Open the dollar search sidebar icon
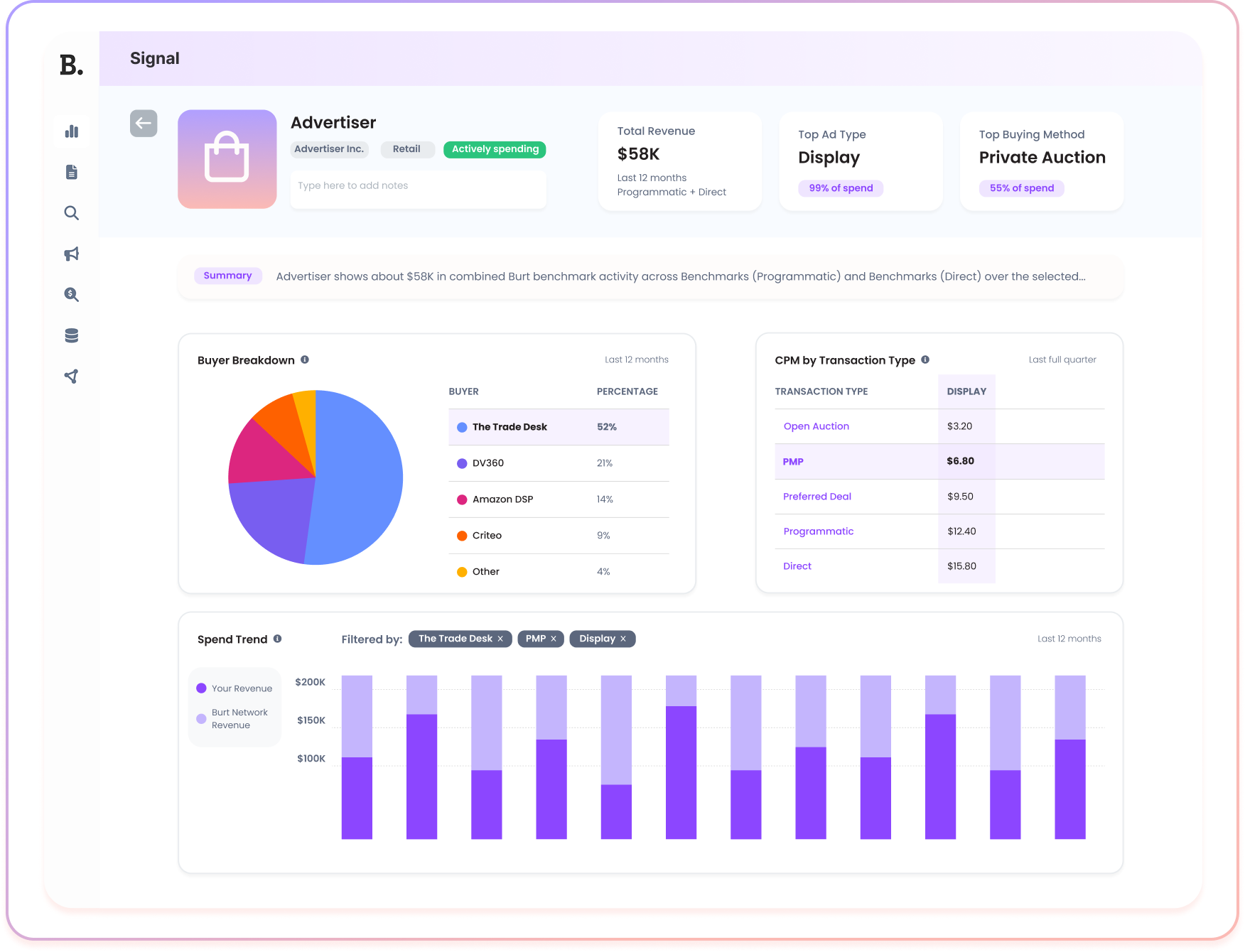 (x=72, y=294)
